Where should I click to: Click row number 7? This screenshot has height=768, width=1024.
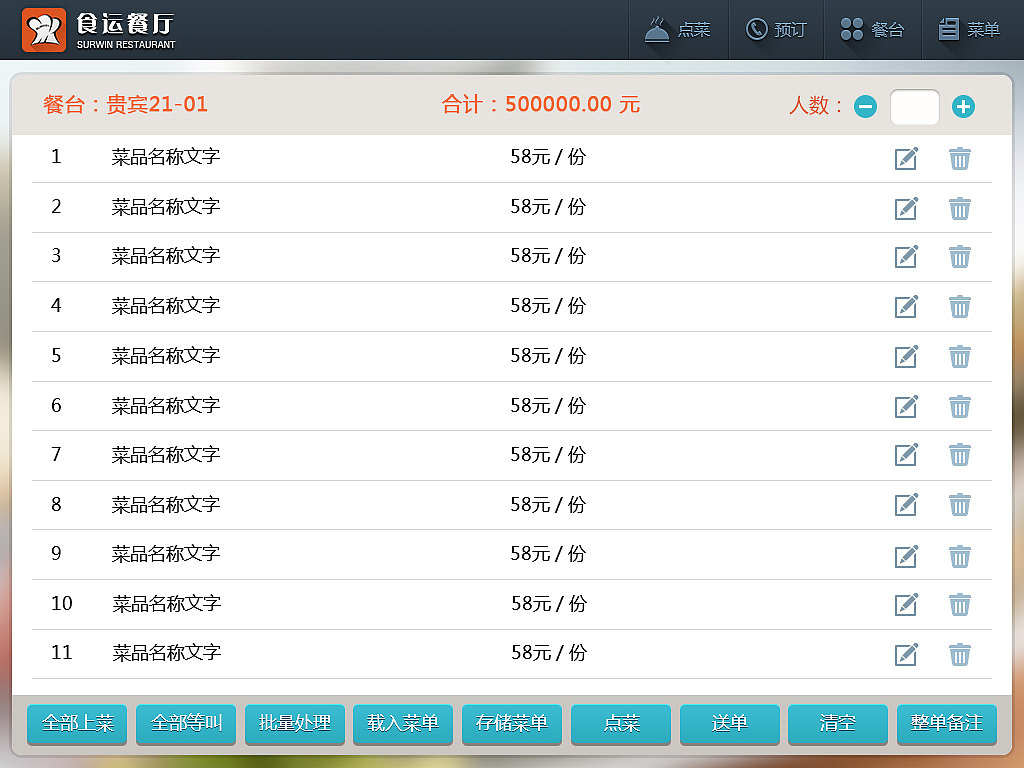[56, 454]
